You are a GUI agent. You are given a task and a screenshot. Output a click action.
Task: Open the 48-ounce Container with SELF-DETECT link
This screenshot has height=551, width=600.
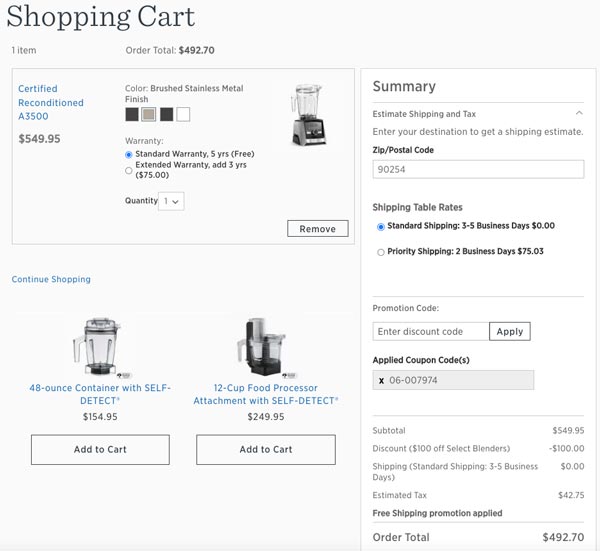coord(100,394)
